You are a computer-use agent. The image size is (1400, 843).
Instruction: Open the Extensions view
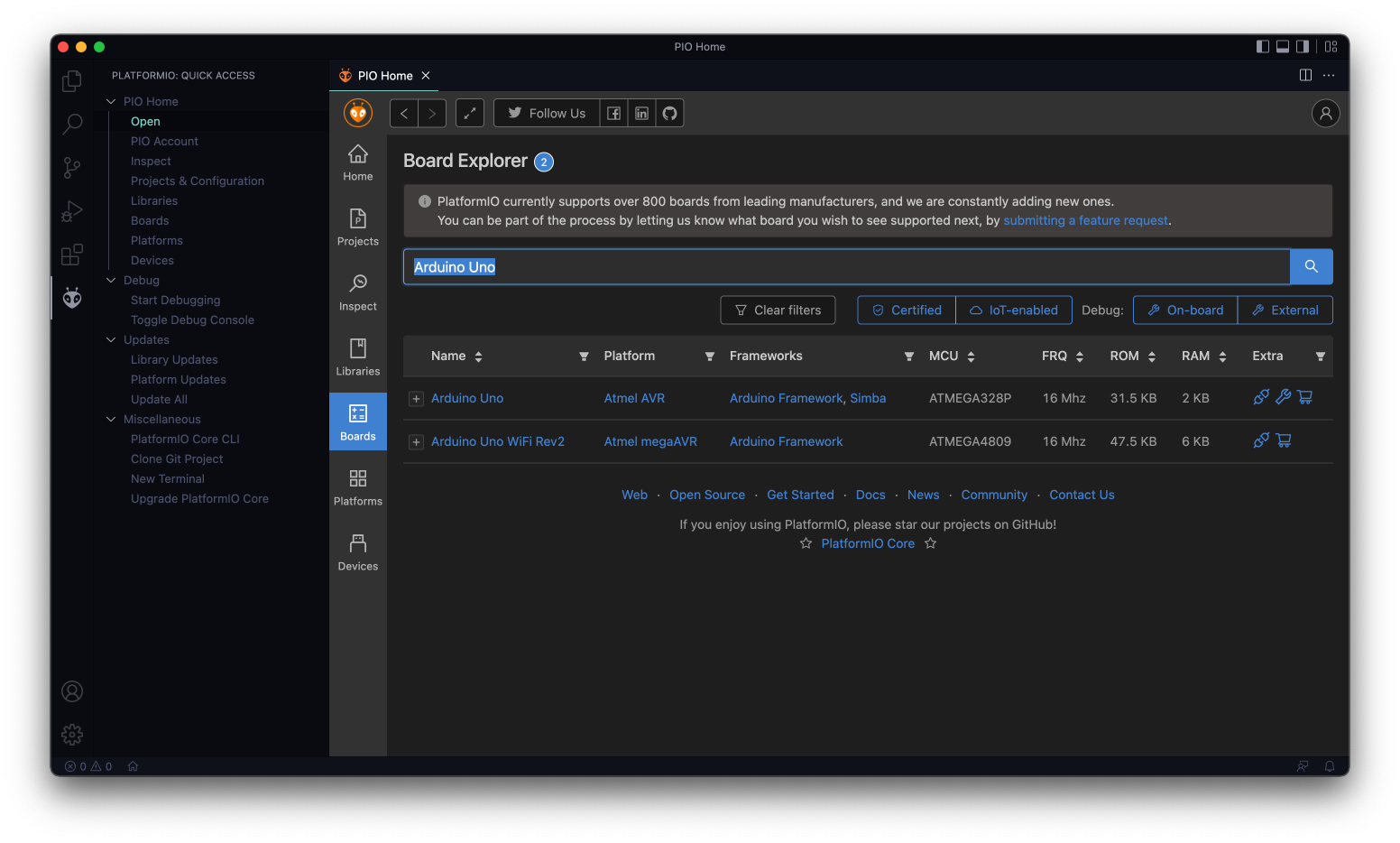point(72,255)
